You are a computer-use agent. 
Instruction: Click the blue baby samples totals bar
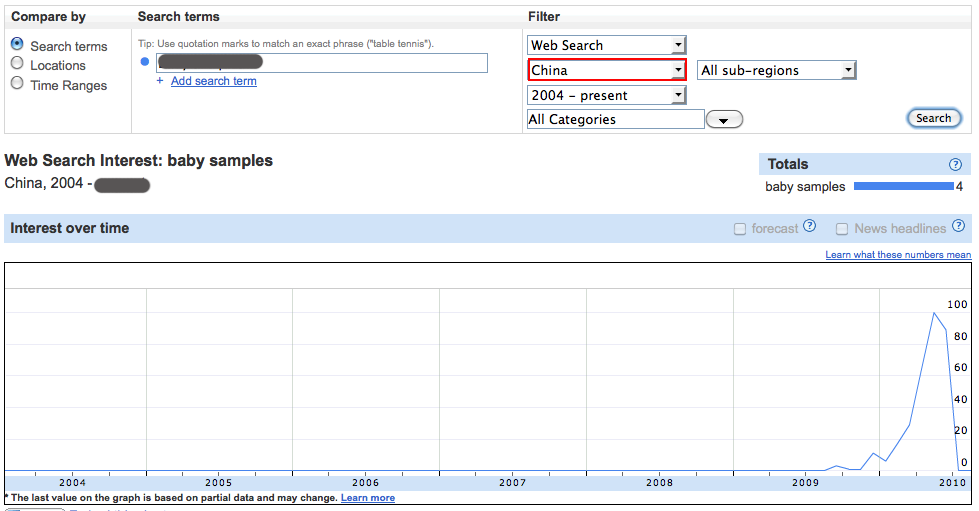click(x=903, y=186)
